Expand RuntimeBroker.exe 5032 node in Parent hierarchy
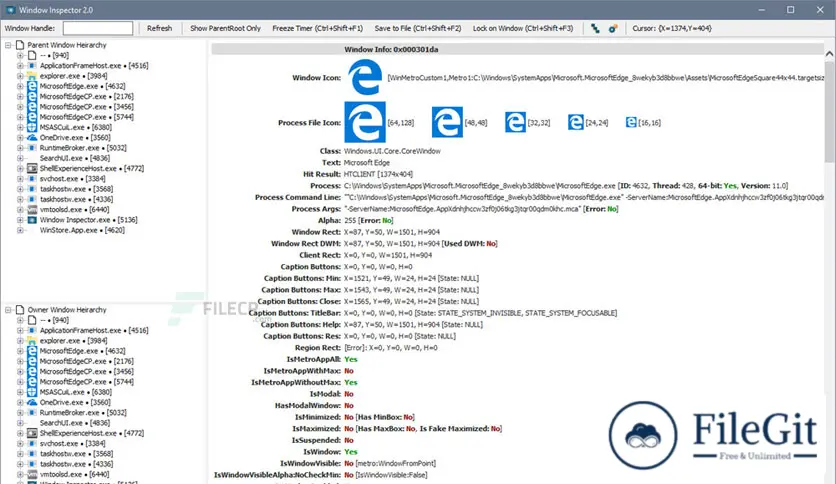Image resolution: width=836 pixels, height=484 pixels. coord(20,148)
